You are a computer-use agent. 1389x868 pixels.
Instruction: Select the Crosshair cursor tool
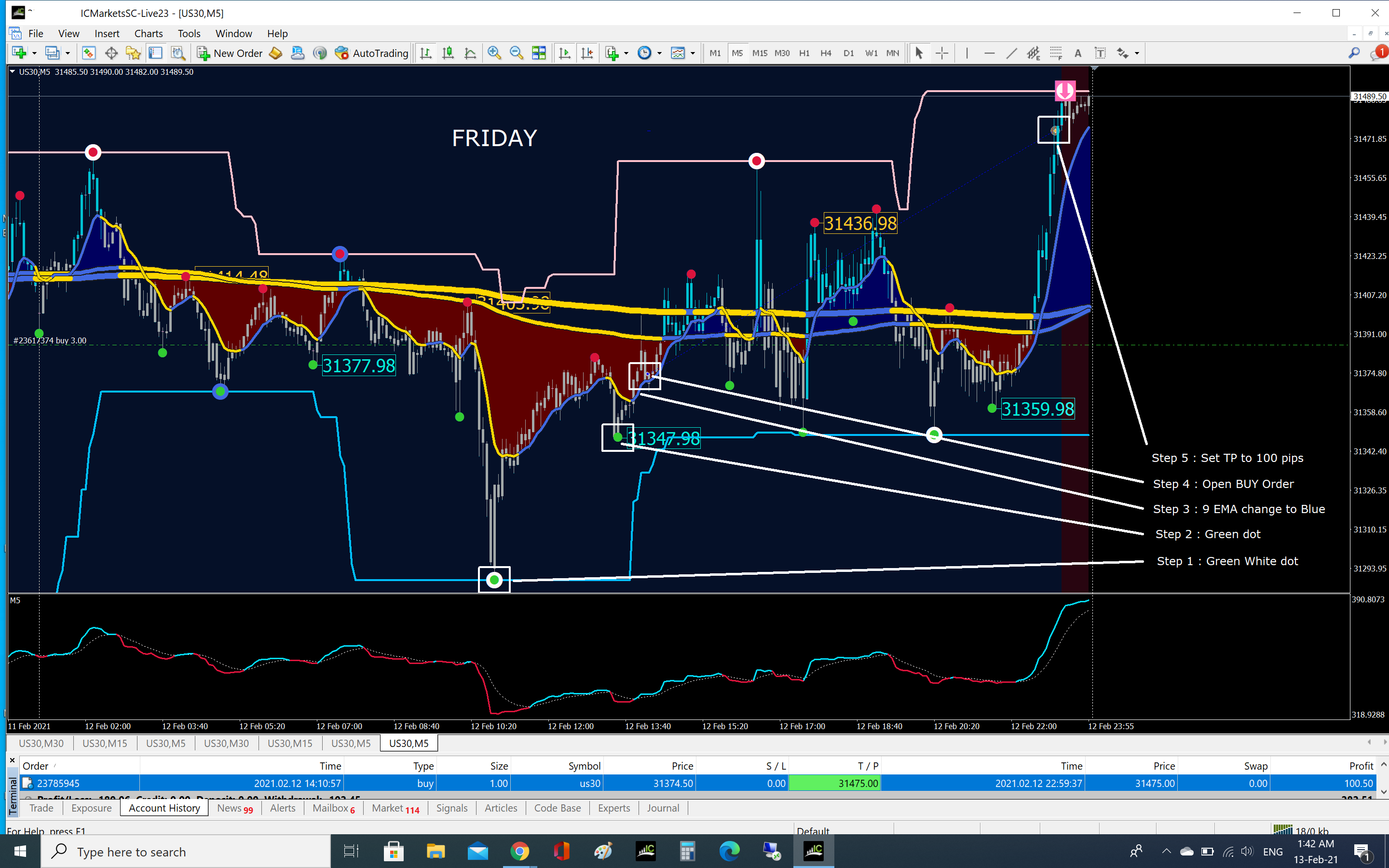pyautogui.click(x=942, y=54)
